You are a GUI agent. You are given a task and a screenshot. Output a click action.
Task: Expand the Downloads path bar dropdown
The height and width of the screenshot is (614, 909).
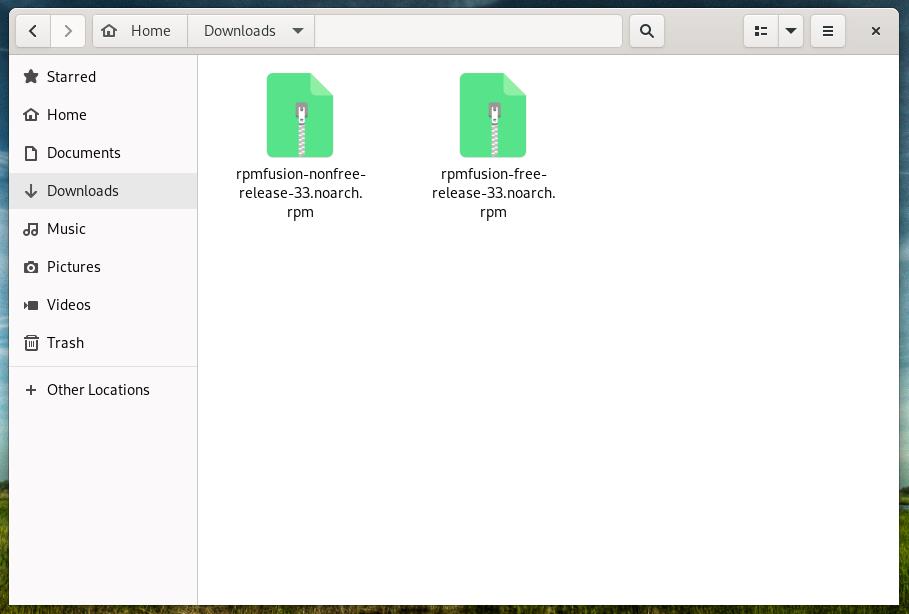(297, 31)
